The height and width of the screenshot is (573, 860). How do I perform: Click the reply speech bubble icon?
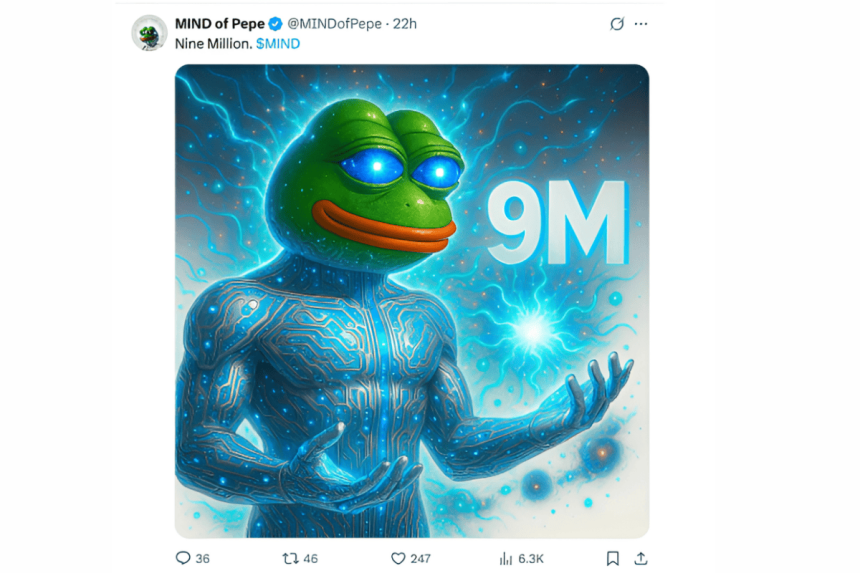pos(183,558)
